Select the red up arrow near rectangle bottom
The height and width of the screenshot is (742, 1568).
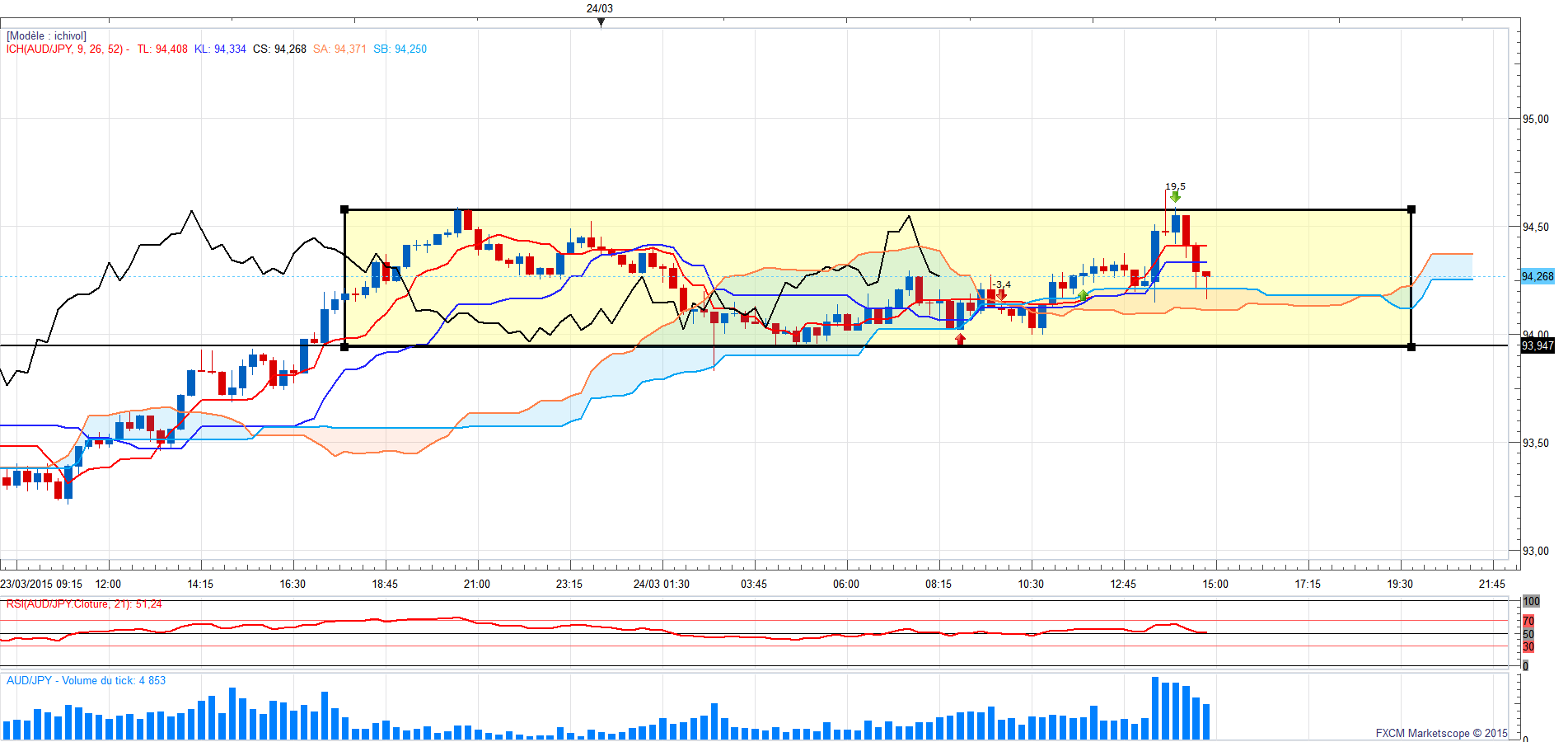(960, 339)
